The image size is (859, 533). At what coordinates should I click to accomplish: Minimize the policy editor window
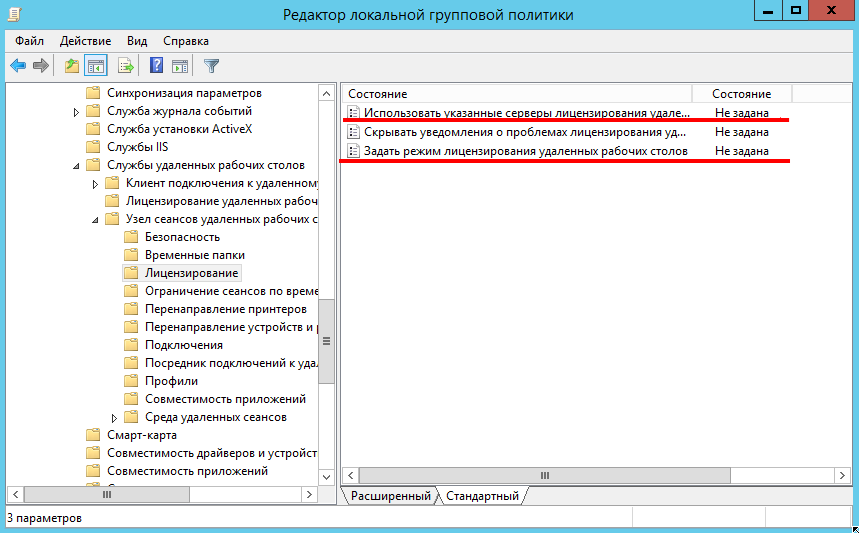click(768, 11)
